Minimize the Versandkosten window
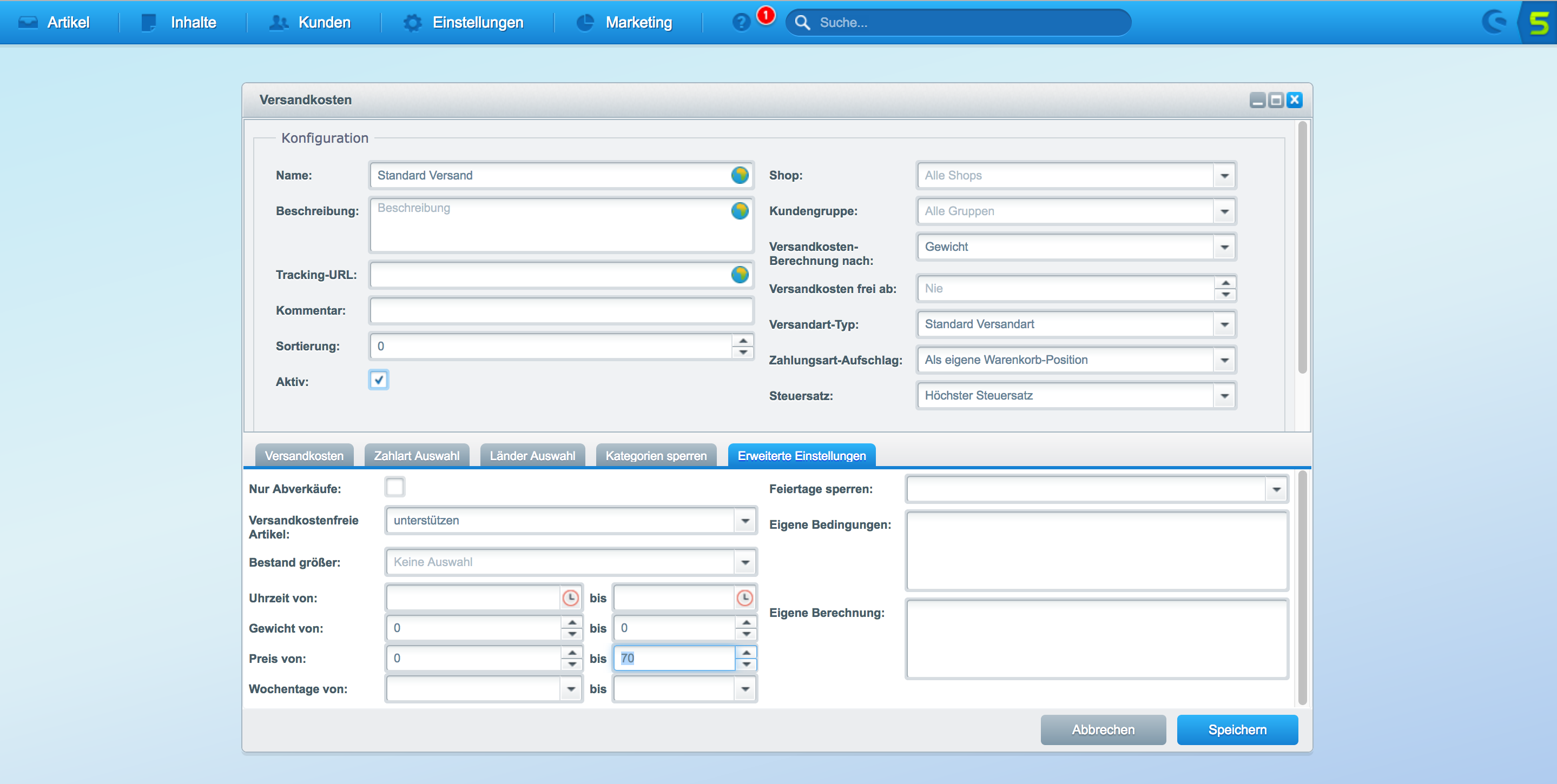The image size is (1557, 784). 1258,100
